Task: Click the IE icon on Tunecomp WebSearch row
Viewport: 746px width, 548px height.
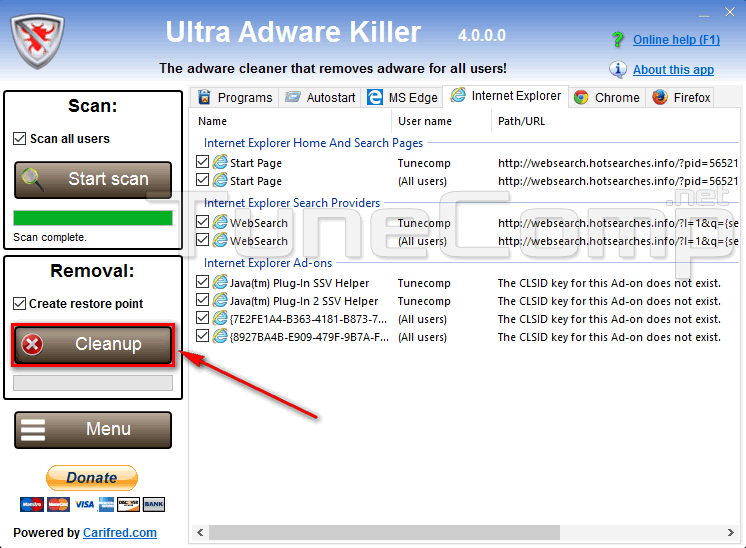Action: click(x=220, y=222)
